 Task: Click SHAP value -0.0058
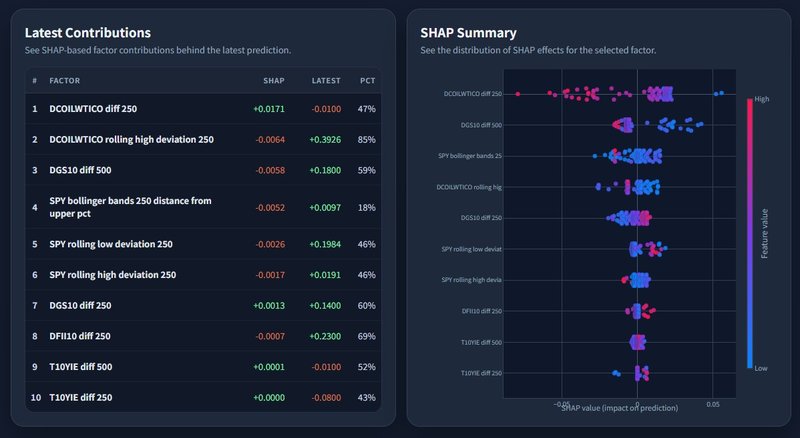270,170
